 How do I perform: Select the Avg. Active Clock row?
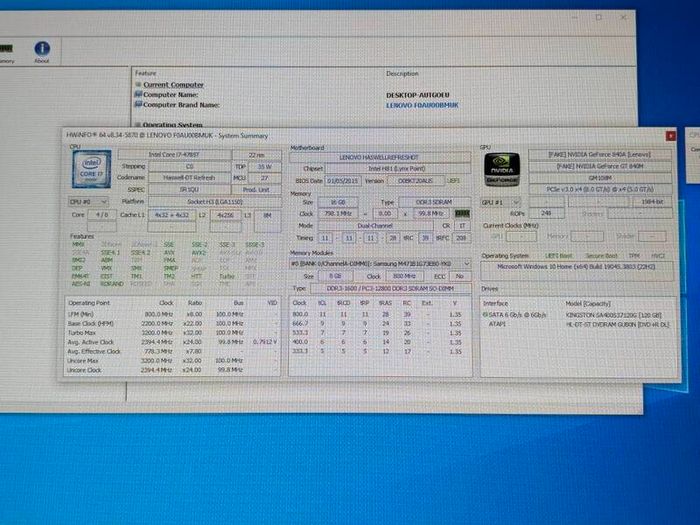172,342
